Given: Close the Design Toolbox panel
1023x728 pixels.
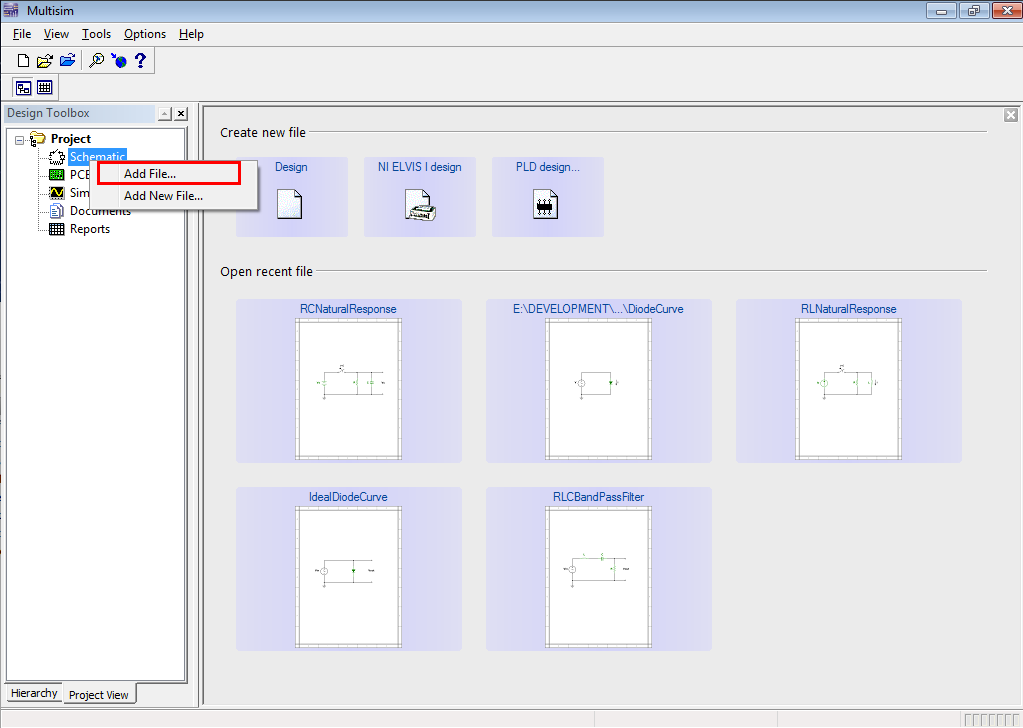Looking at the screenshot, I should point(181,114).
